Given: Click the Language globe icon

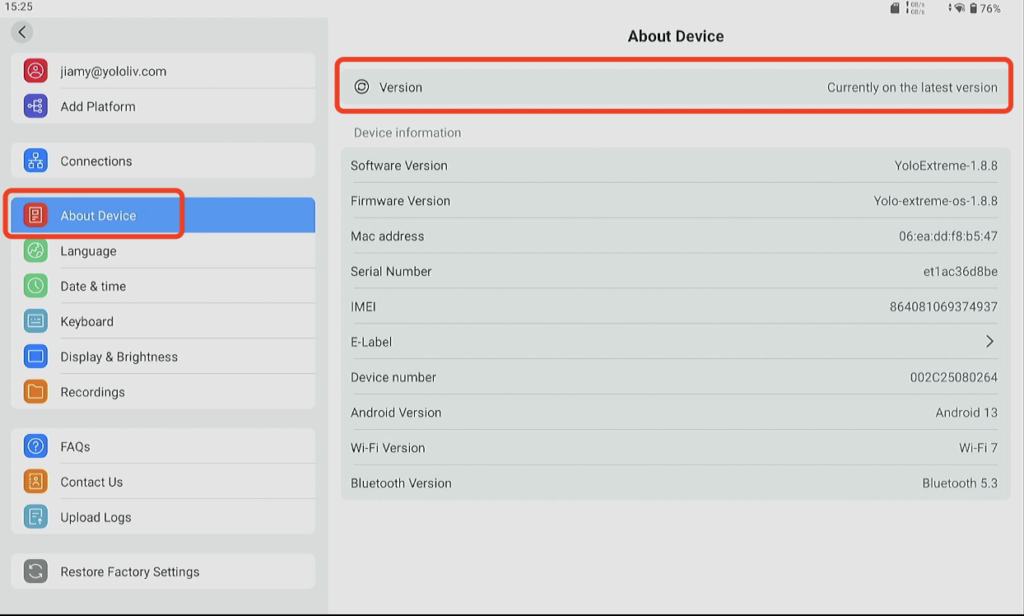Looking at the screenshot, I should coord(35,251).
